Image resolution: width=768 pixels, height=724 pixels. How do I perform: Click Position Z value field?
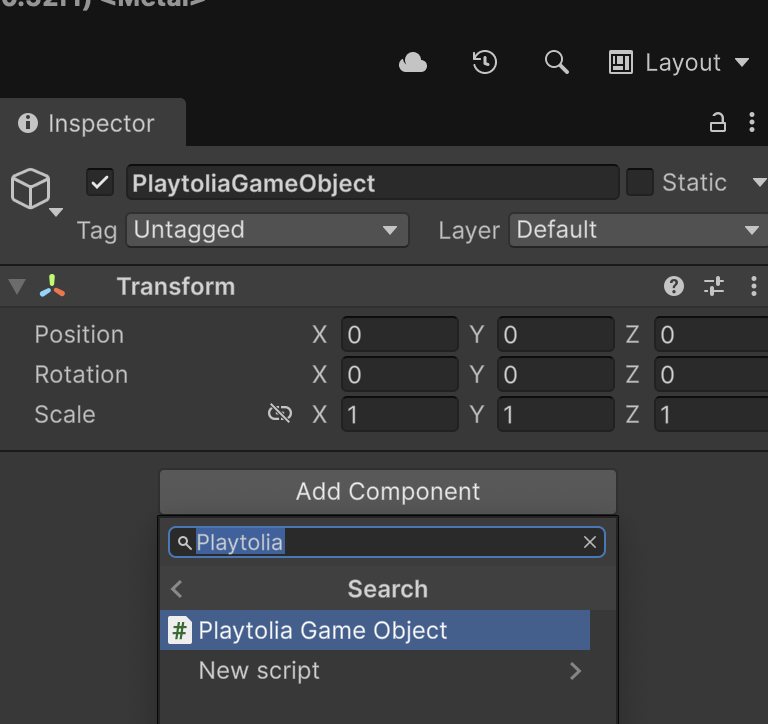[711, 335]
